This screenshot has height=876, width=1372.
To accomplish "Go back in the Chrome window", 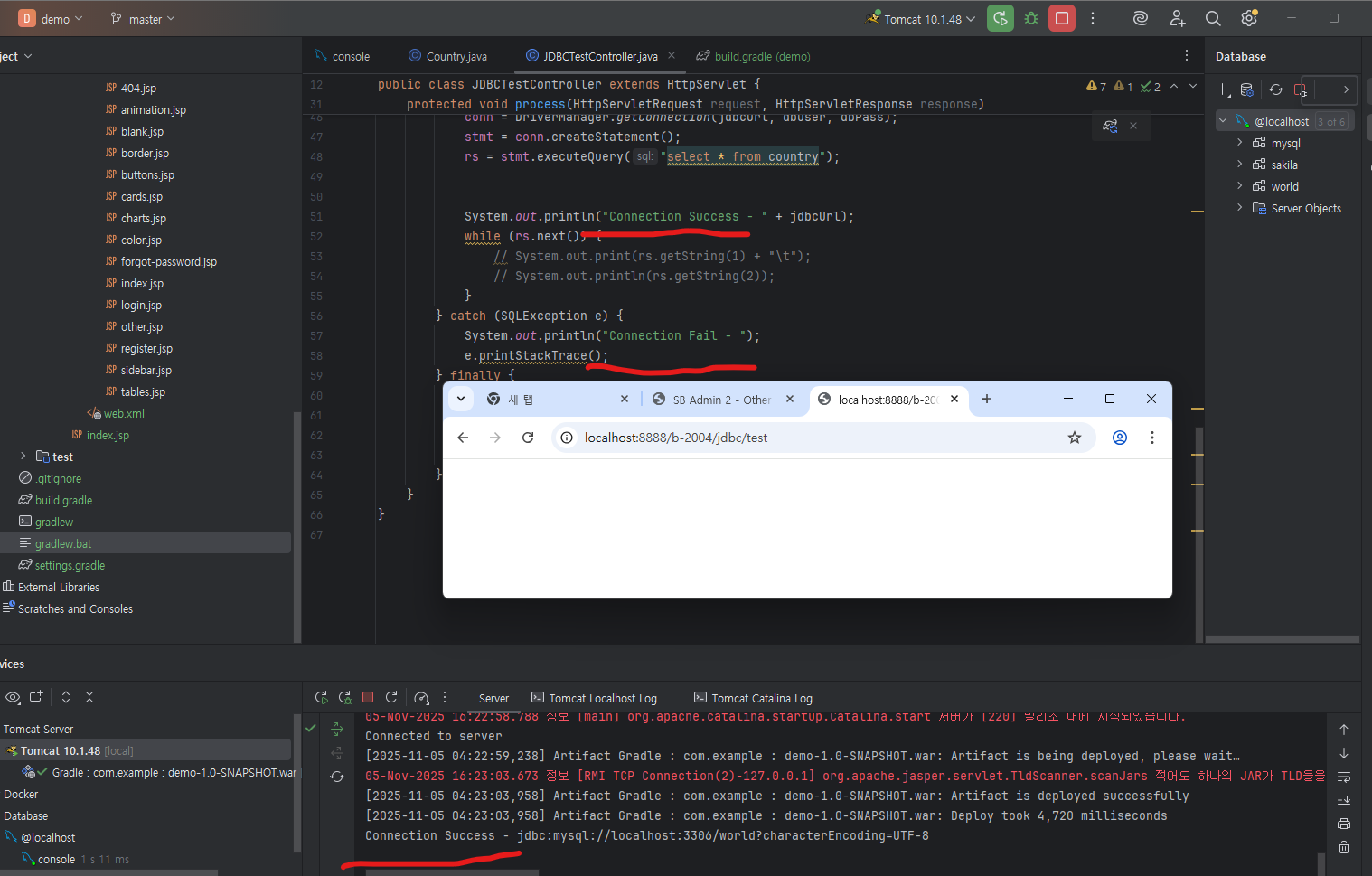I will click(x=463, y=438).
